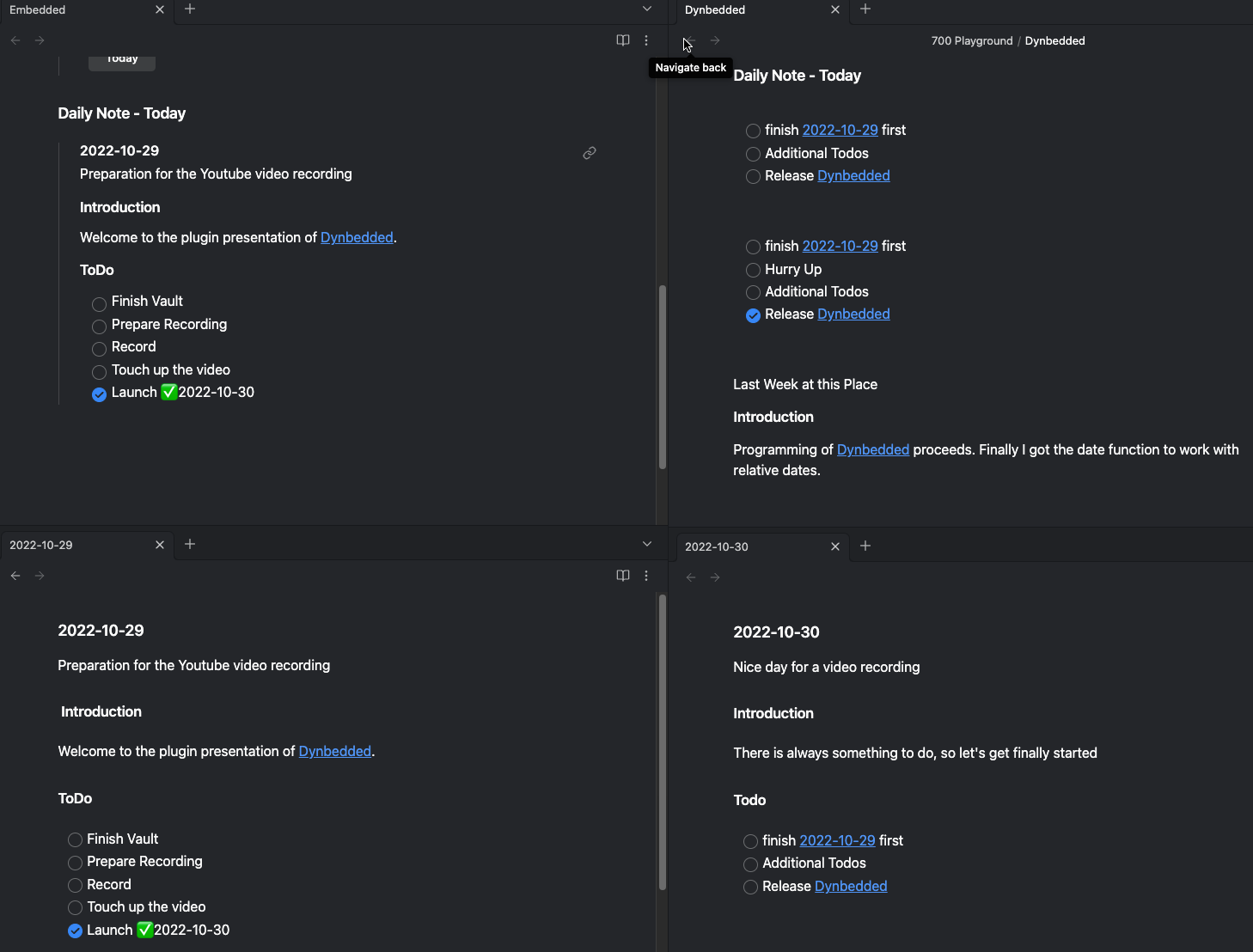This screenshot has height=952, width=1253.
Task: Click the link icon beside the embedded 2022-10-29 note
Action: 590,153
